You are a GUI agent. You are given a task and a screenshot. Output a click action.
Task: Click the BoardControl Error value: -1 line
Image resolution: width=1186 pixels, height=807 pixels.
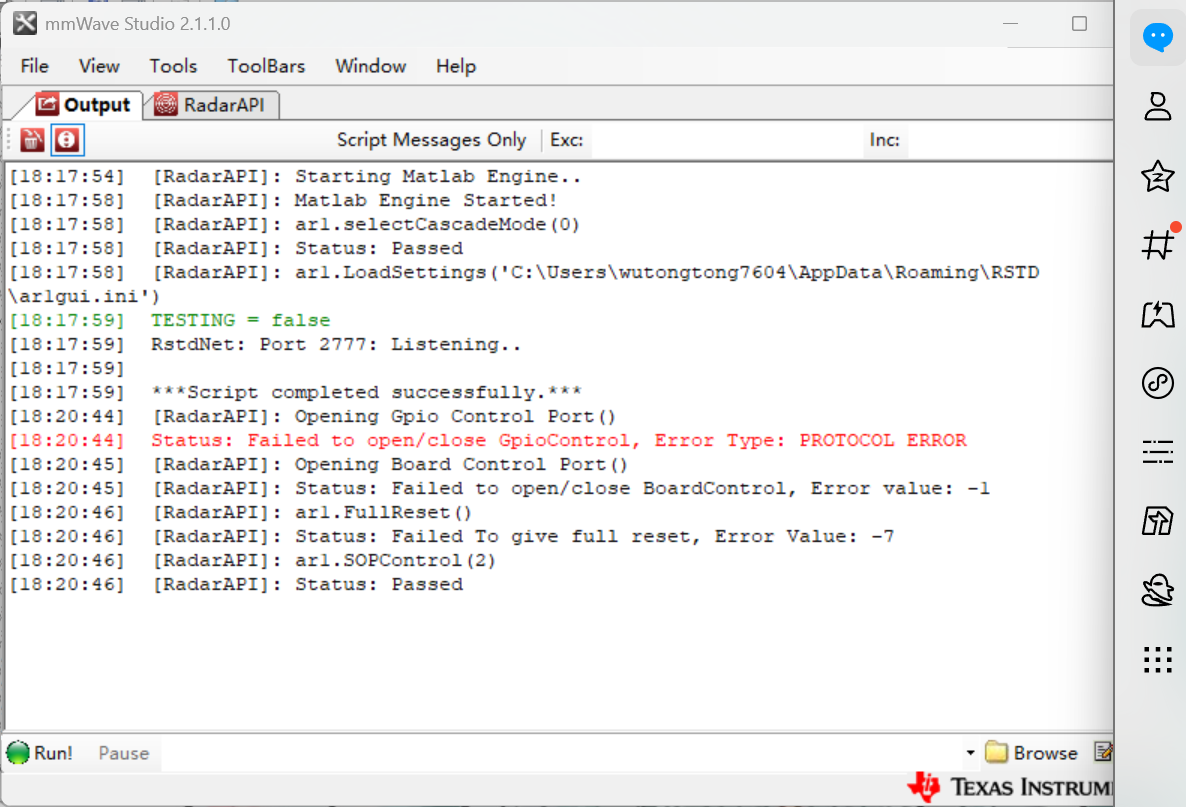[499, 489]
